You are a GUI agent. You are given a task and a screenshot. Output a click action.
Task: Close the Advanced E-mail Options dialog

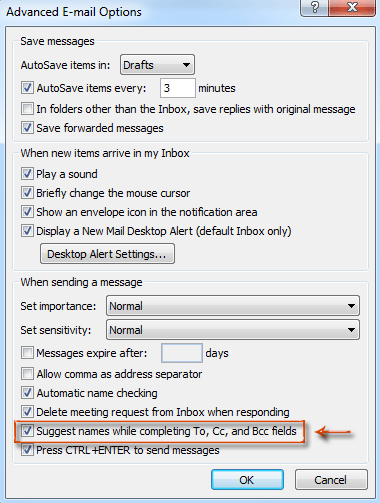click(352, 7)
